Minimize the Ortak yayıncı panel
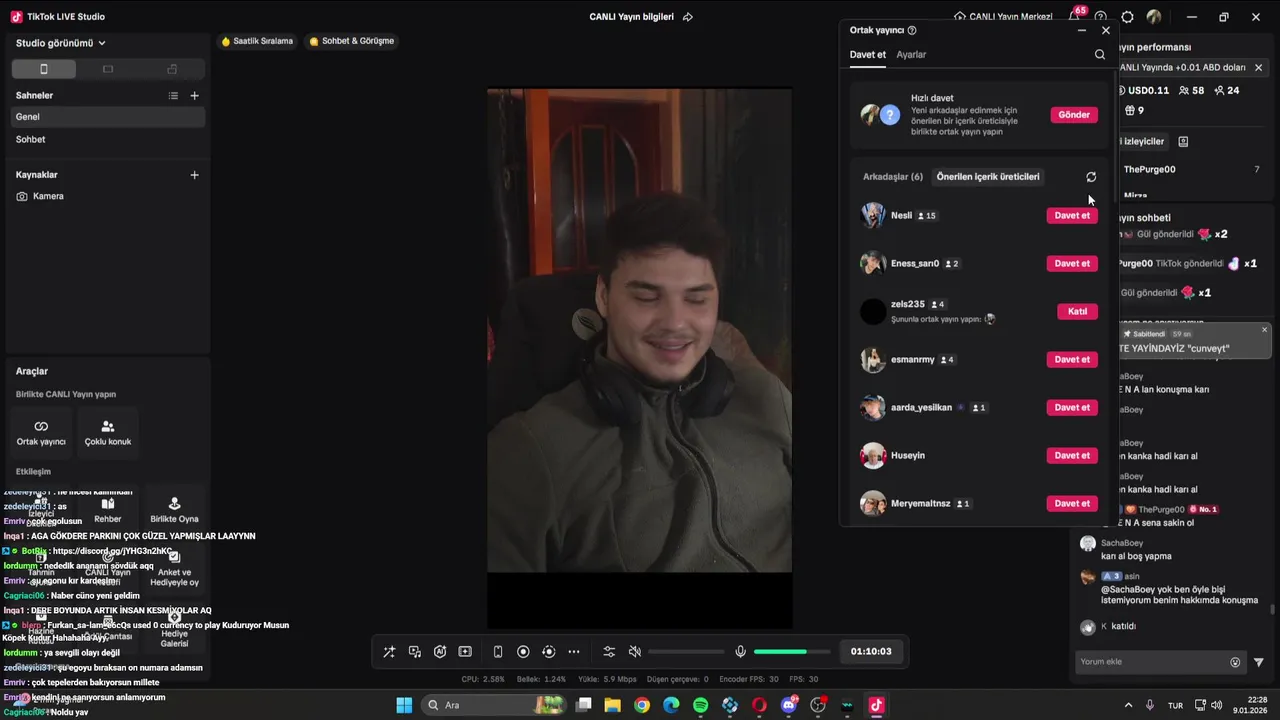This screenshot has width=1280, height=720. (x=1081, y=31)
